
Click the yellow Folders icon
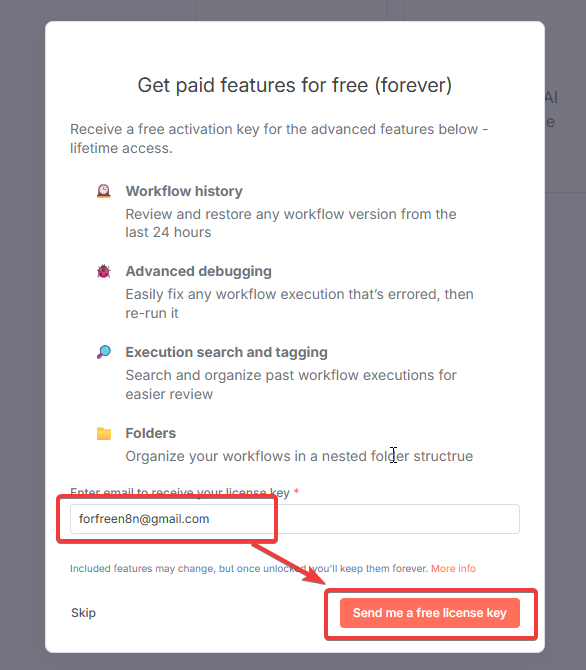click(x=103, y=433)
